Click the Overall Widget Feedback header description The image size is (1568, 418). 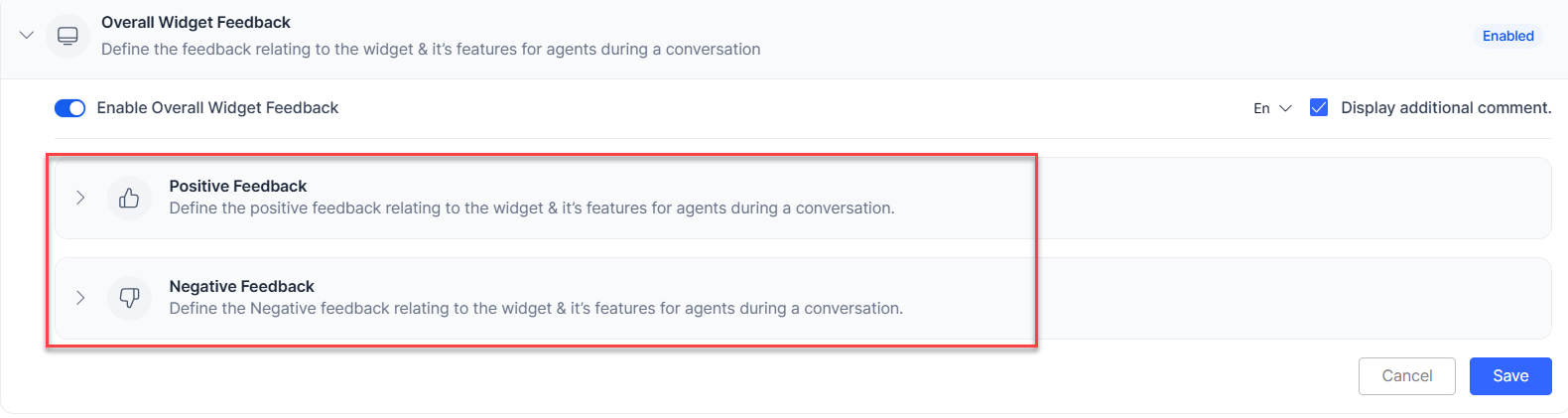click(x=431, y=50)
